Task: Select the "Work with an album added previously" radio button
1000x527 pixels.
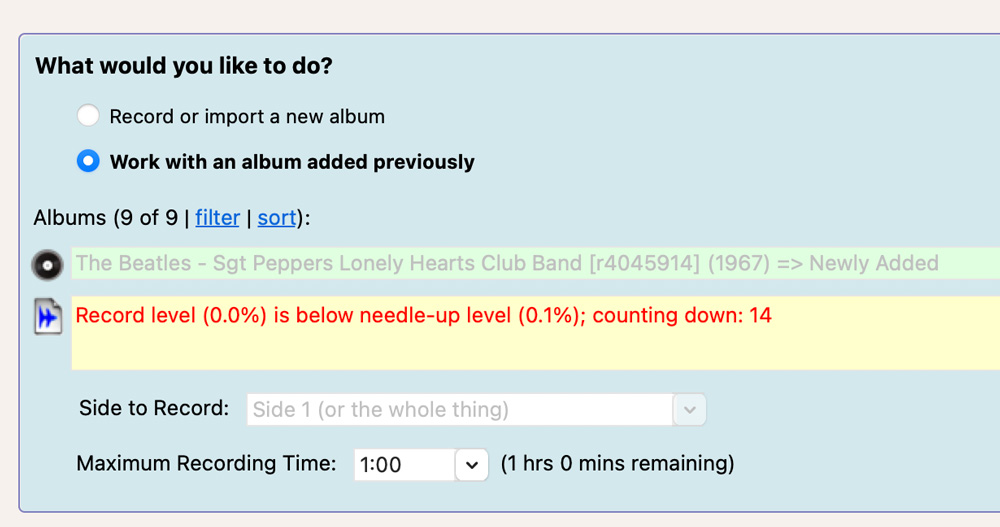Action: point(88,161)
